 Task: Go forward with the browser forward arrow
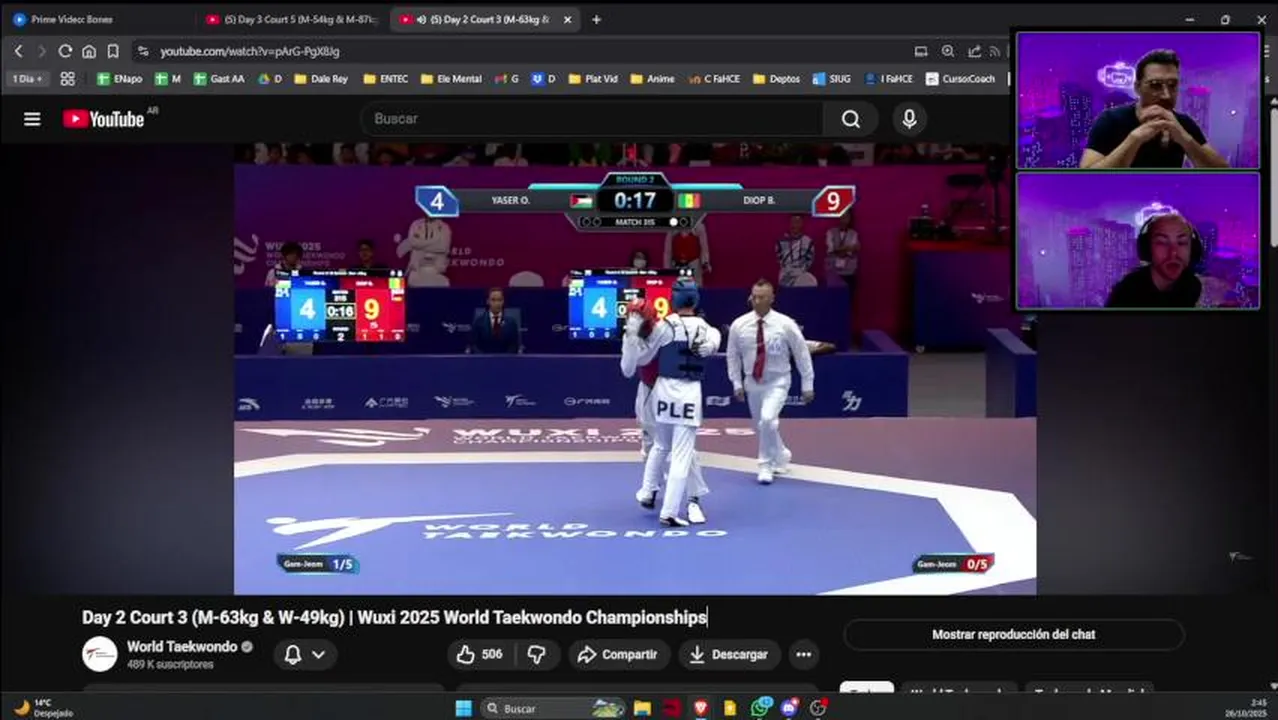pyautogui.click(x=41, y=51)
